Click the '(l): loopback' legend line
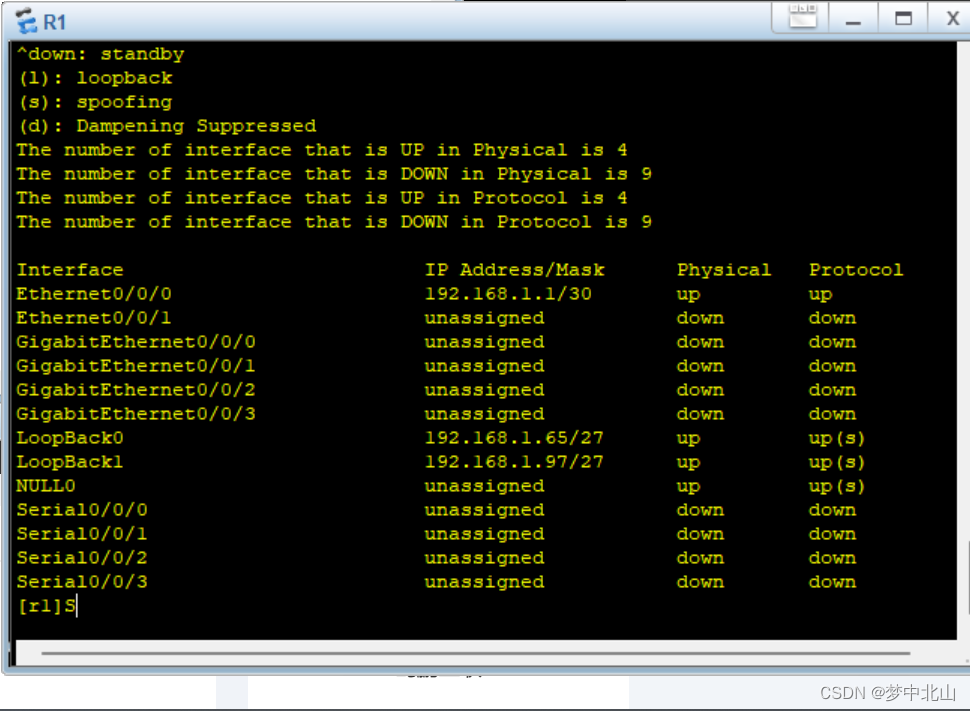Screen dimensions: 970x711 coord(95,79)
